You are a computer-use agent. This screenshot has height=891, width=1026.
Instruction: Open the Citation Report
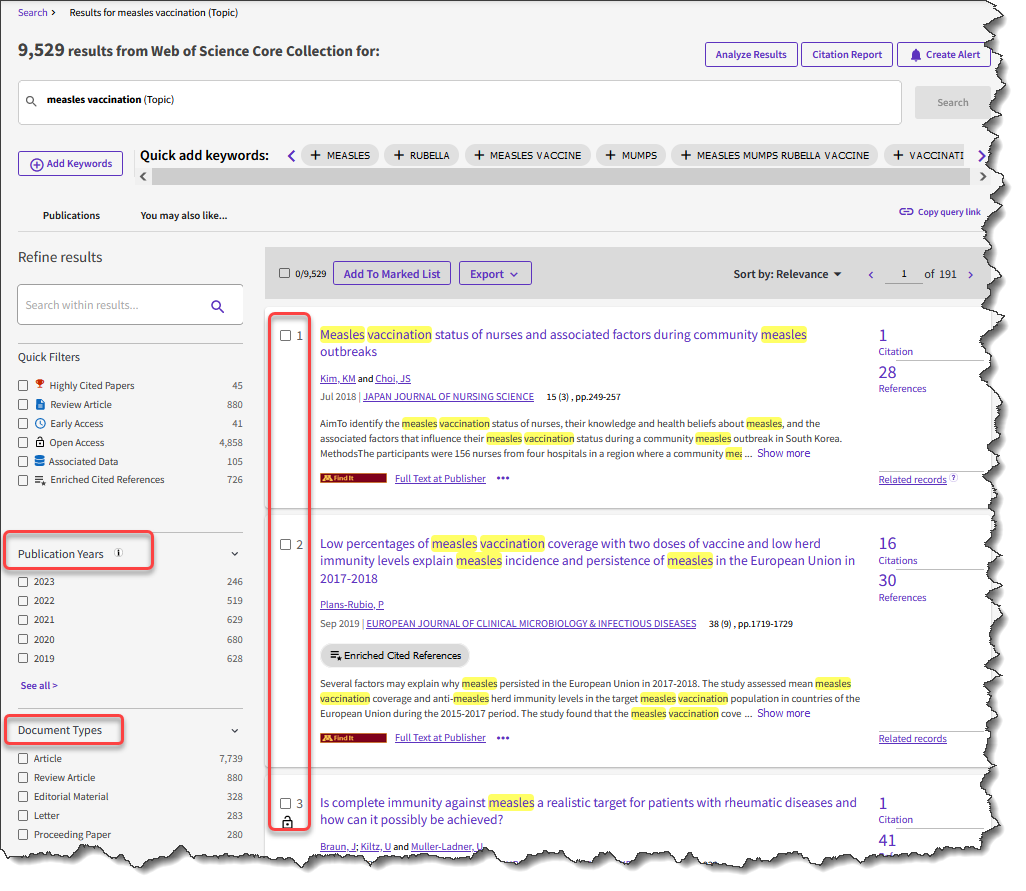[x=847, y=54]
